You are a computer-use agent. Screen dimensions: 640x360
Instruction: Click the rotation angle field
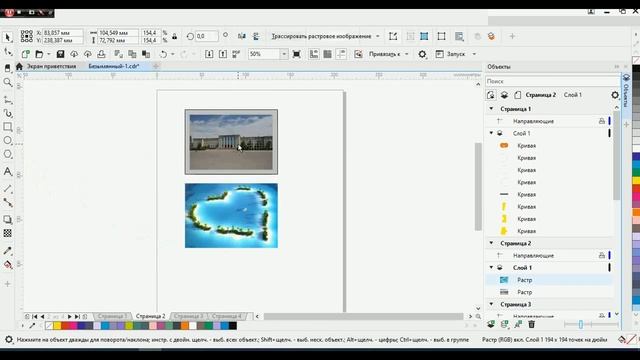206,36
